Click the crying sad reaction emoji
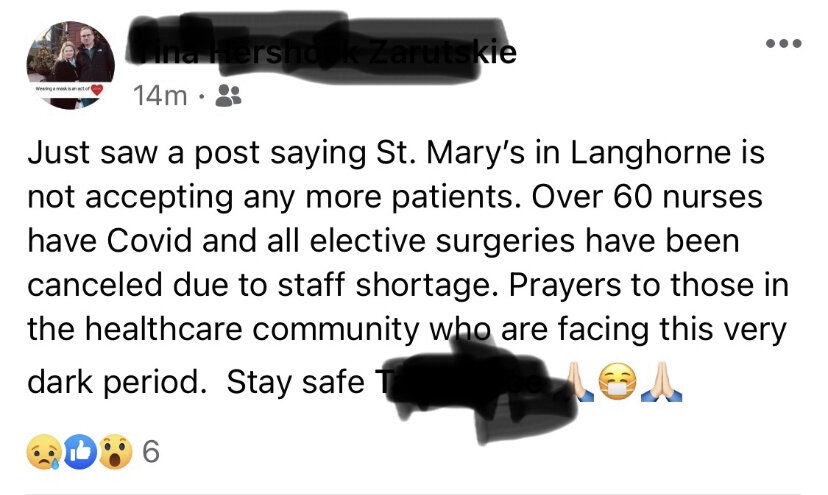The width and height of the screenshot is (828, 495). coord(44,452)
